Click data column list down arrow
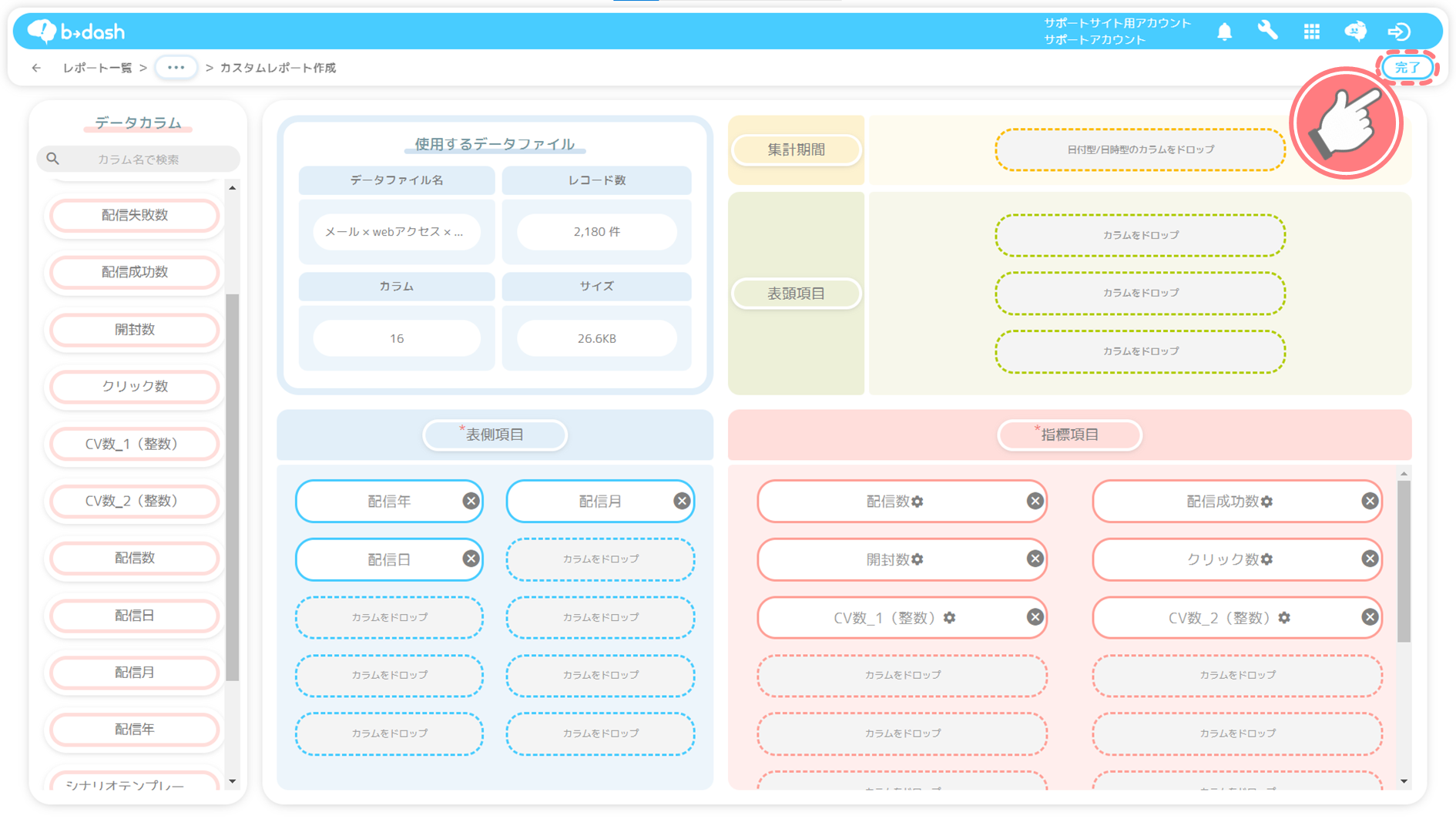 point(232,781)
